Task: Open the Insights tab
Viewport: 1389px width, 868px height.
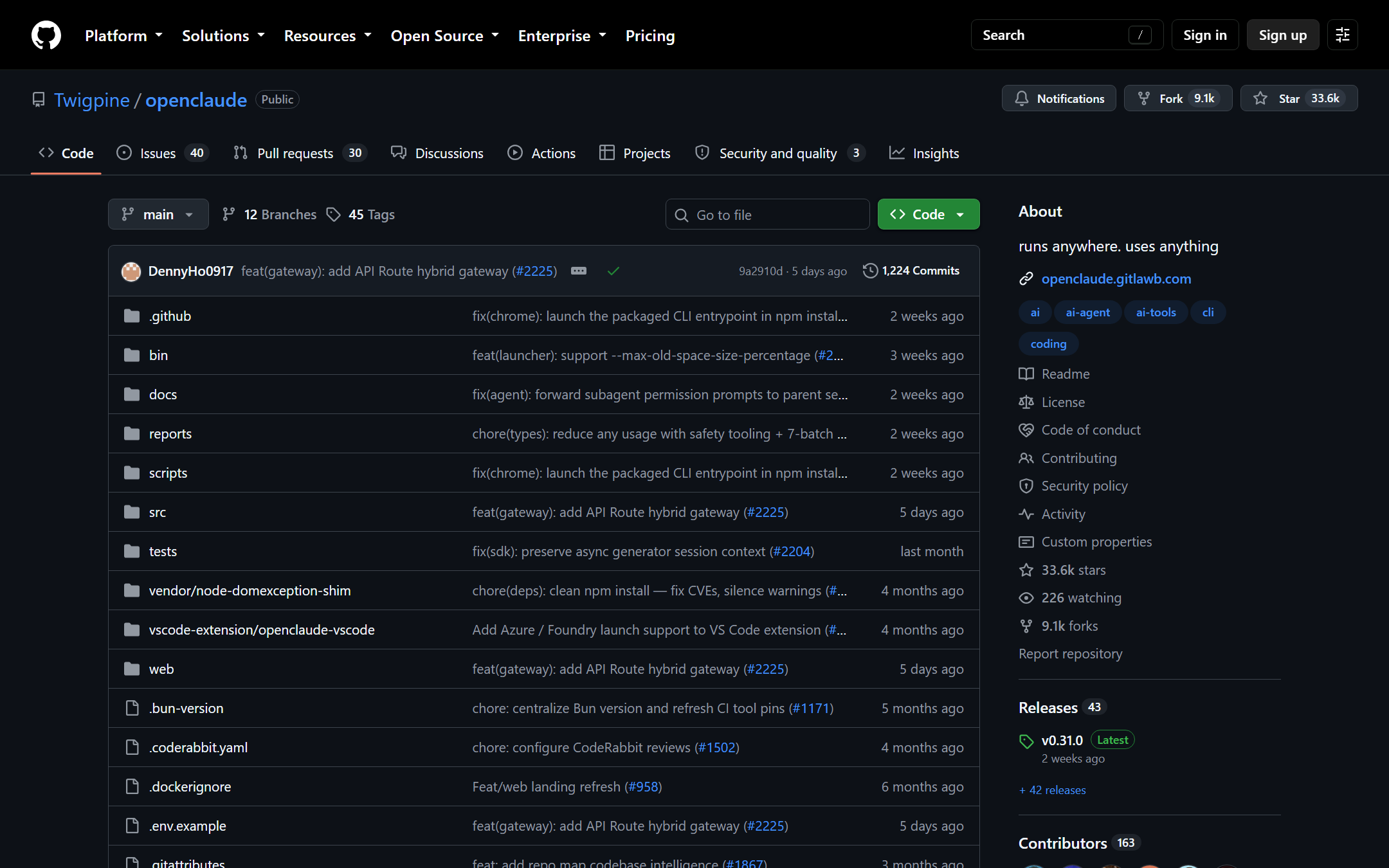Action: click(924, 153)
